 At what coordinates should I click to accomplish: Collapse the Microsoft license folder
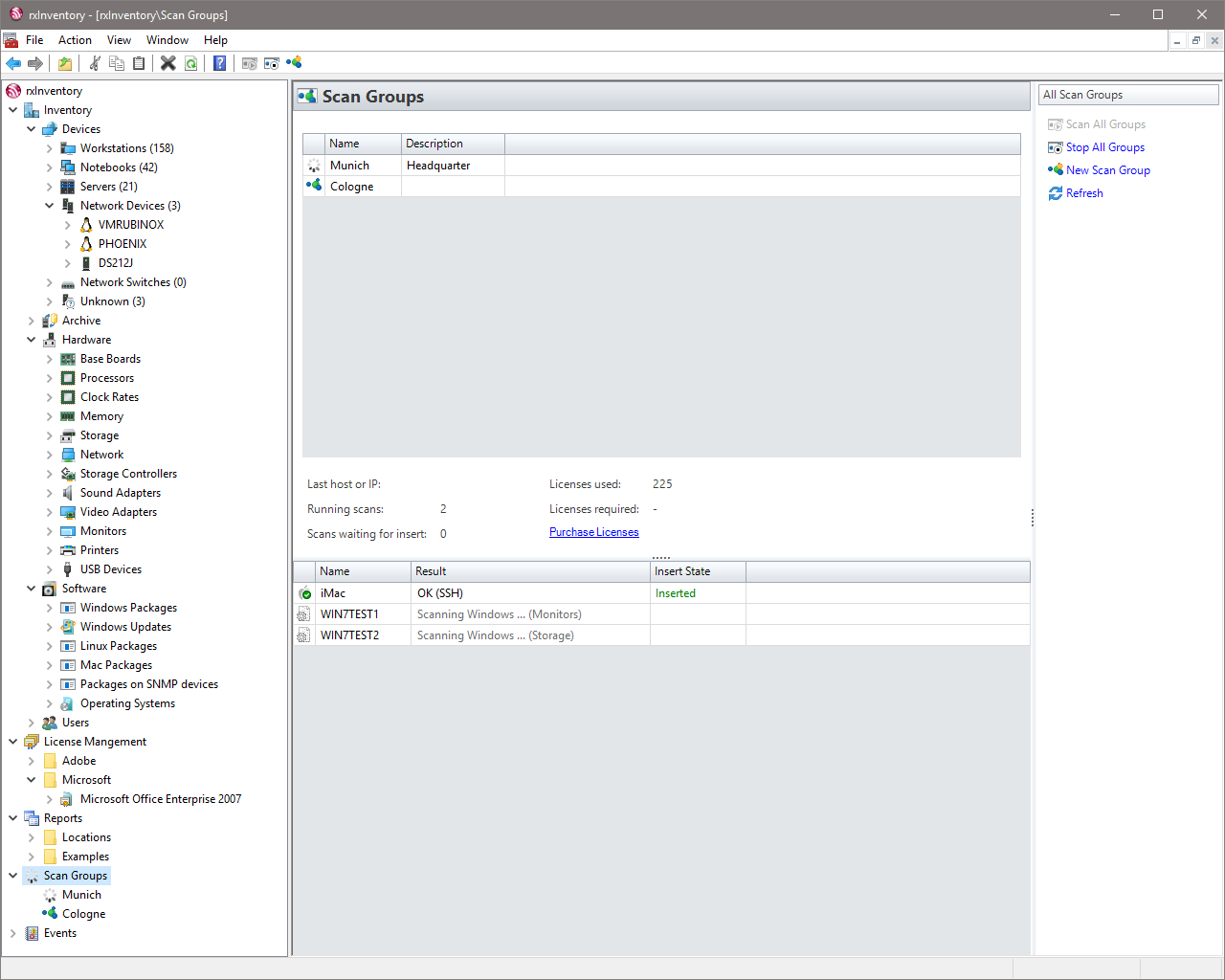(32, 780)
